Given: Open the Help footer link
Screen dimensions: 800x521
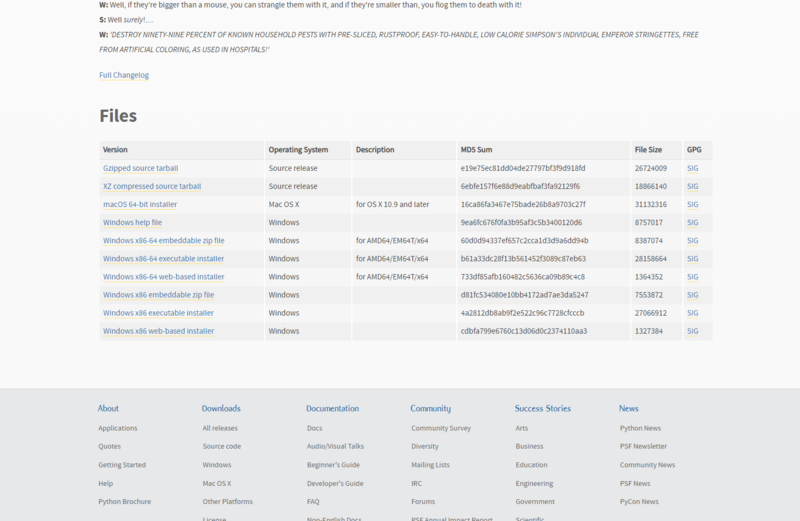Looking at the screenshot, I should (x=106, y=483).
